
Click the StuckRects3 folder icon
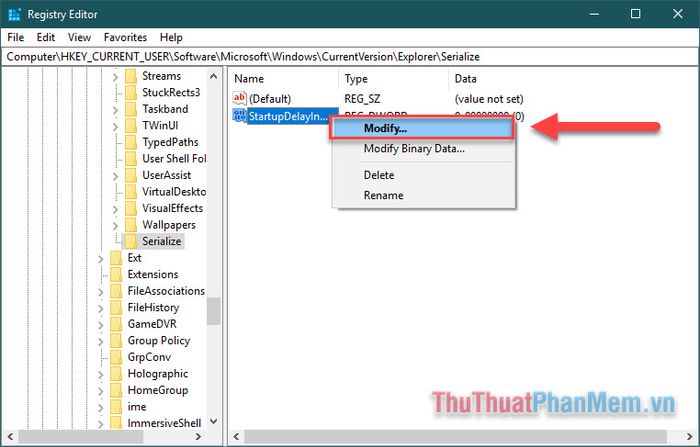coord(131,93)
